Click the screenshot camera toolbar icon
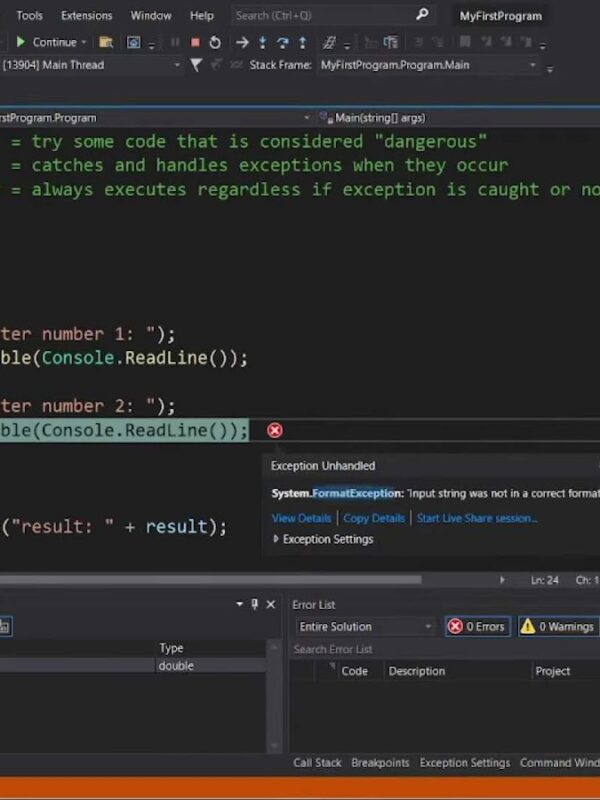600x800 pixels. [x=133, y=42]
